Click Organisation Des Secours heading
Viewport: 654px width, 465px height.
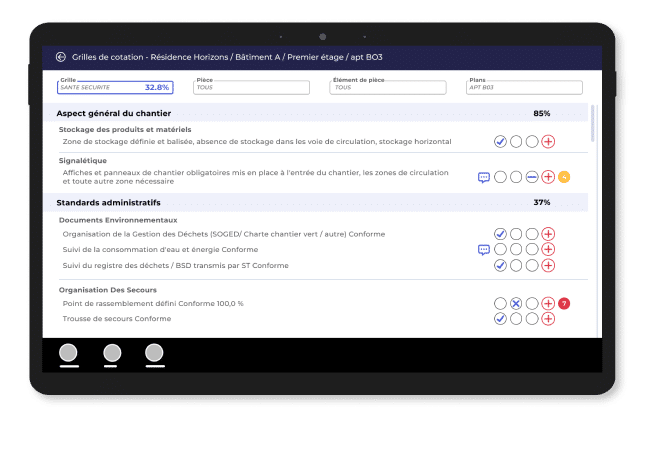(x=108, y=290)
